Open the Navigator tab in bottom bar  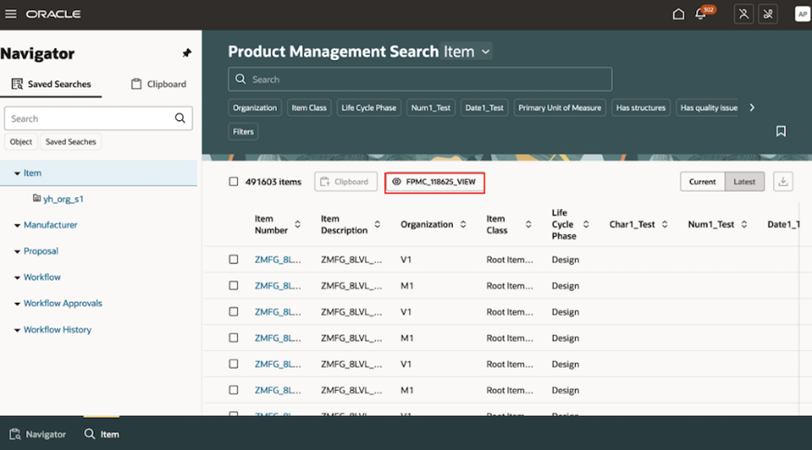point(38,434)
